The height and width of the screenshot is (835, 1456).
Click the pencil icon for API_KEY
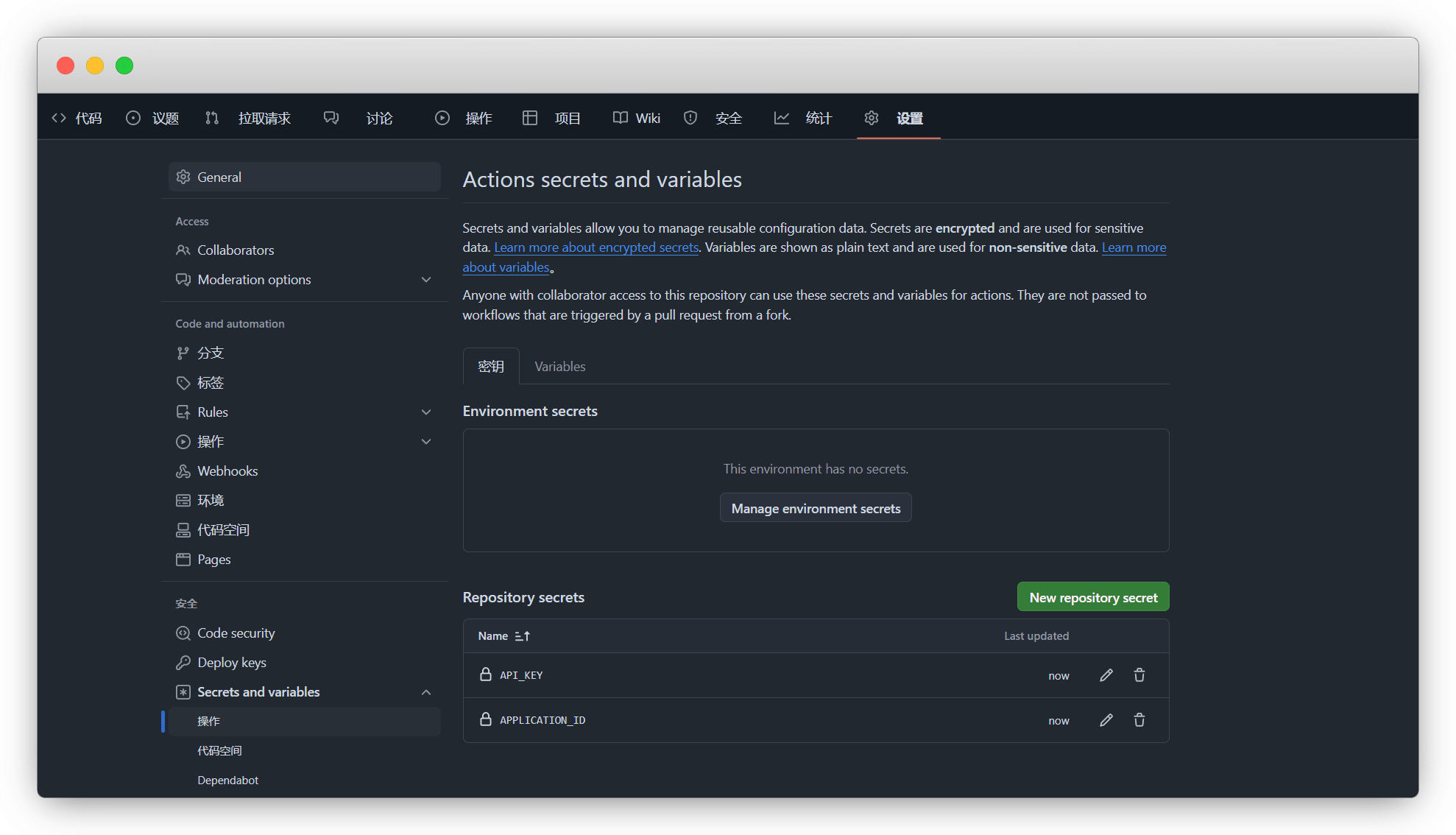point(1106,675)
